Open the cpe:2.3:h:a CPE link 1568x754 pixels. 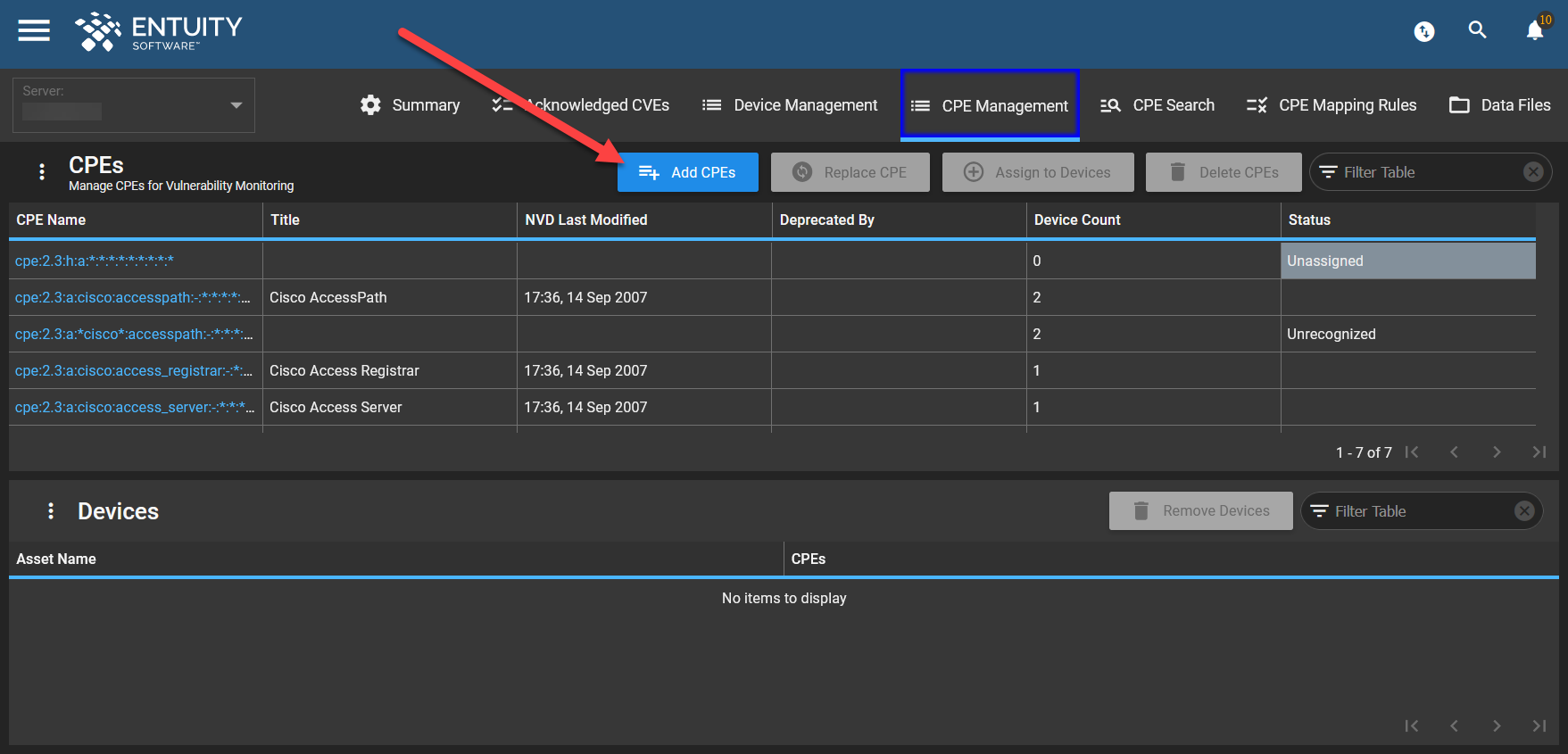[95, 261]
